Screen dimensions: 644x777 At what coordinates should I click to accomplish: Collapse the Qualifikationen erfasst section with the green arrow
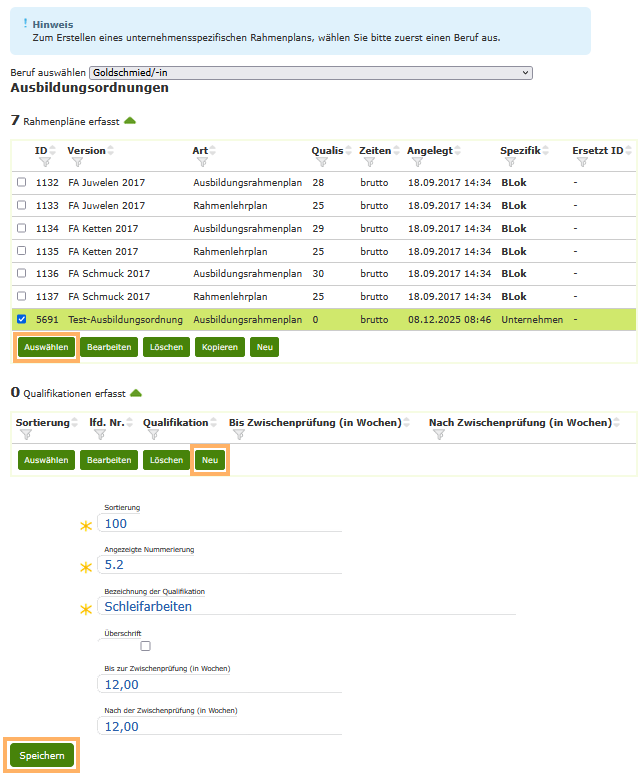(x=136, y=393)
